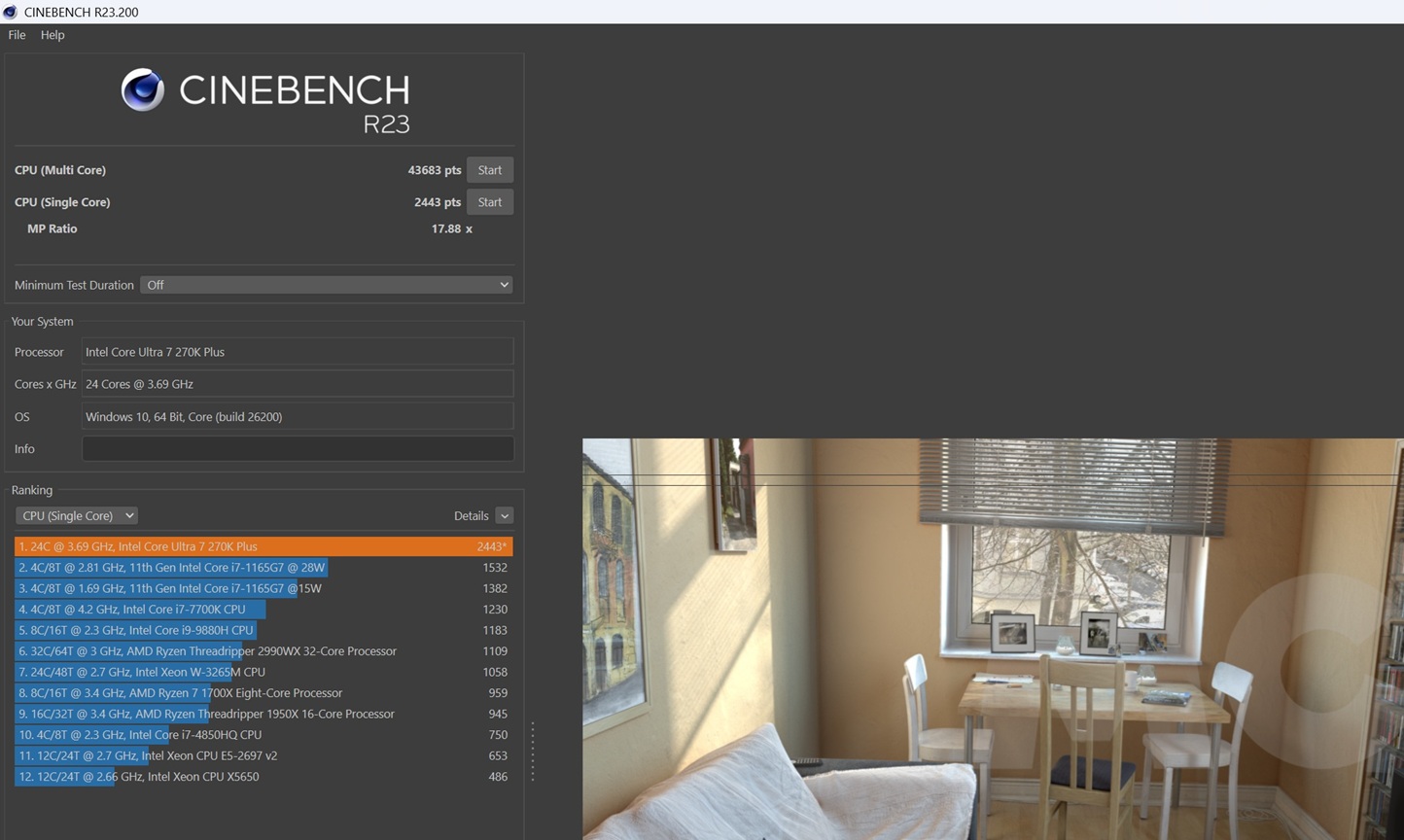Click the Cores x GHz field
Screen dimensions: 1404x840
point(297,384)
